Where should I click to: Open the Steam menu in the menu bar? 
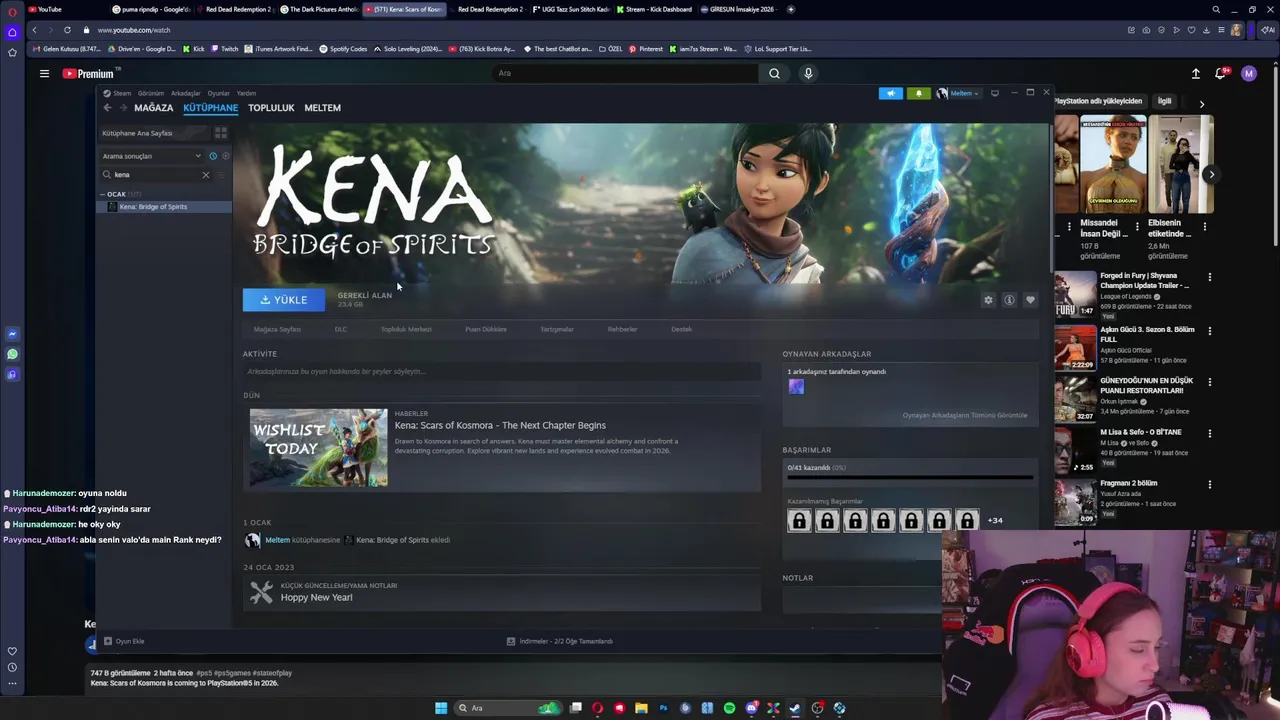(x=122, y=93)
